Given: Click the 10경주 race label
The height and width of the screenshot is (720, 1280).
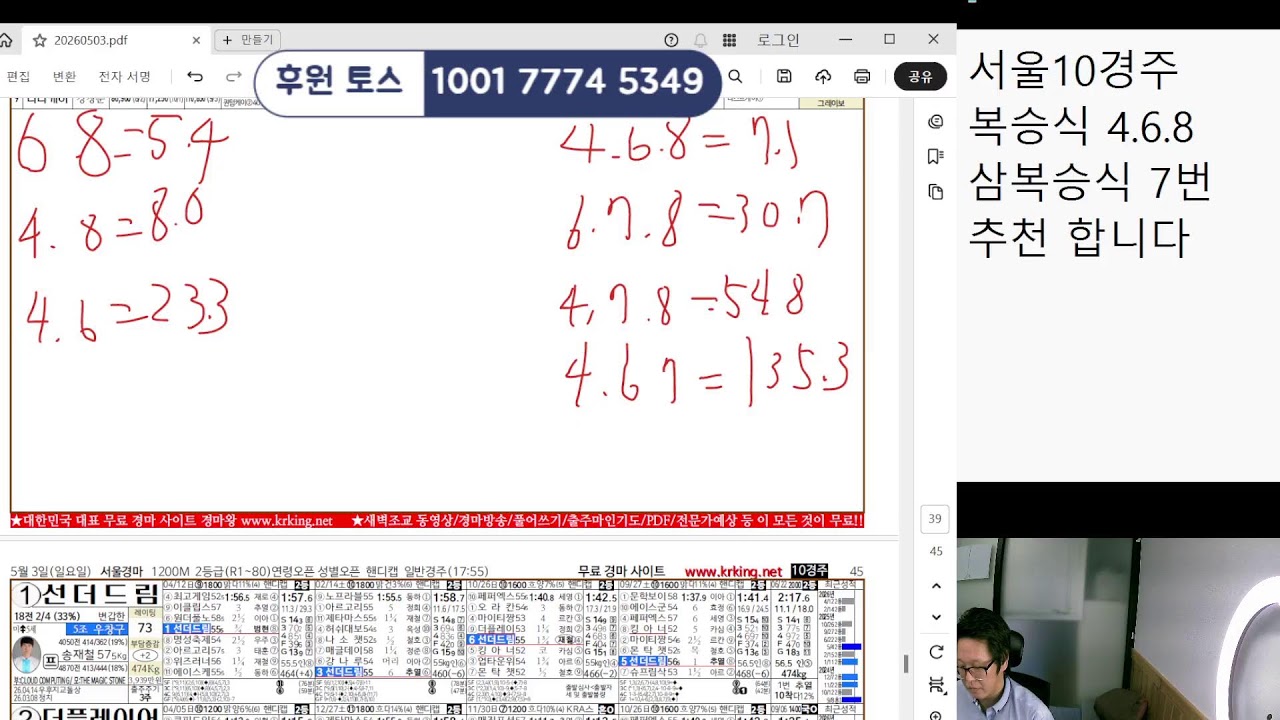Looking at the screenshot, I should (x=809, y=571).
